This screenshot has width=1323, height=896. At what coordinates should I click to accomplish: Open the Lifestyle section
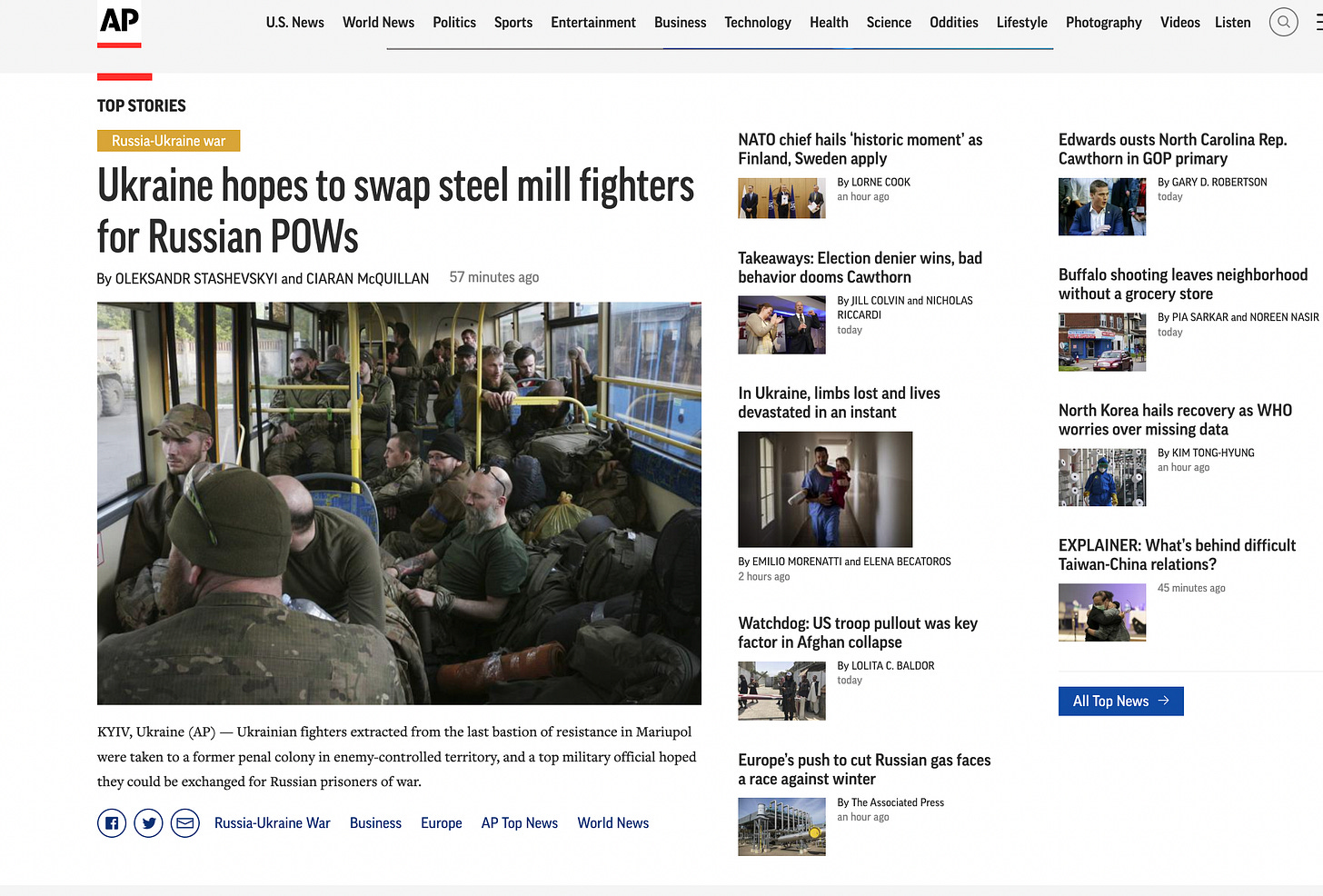coord(1021,23)
